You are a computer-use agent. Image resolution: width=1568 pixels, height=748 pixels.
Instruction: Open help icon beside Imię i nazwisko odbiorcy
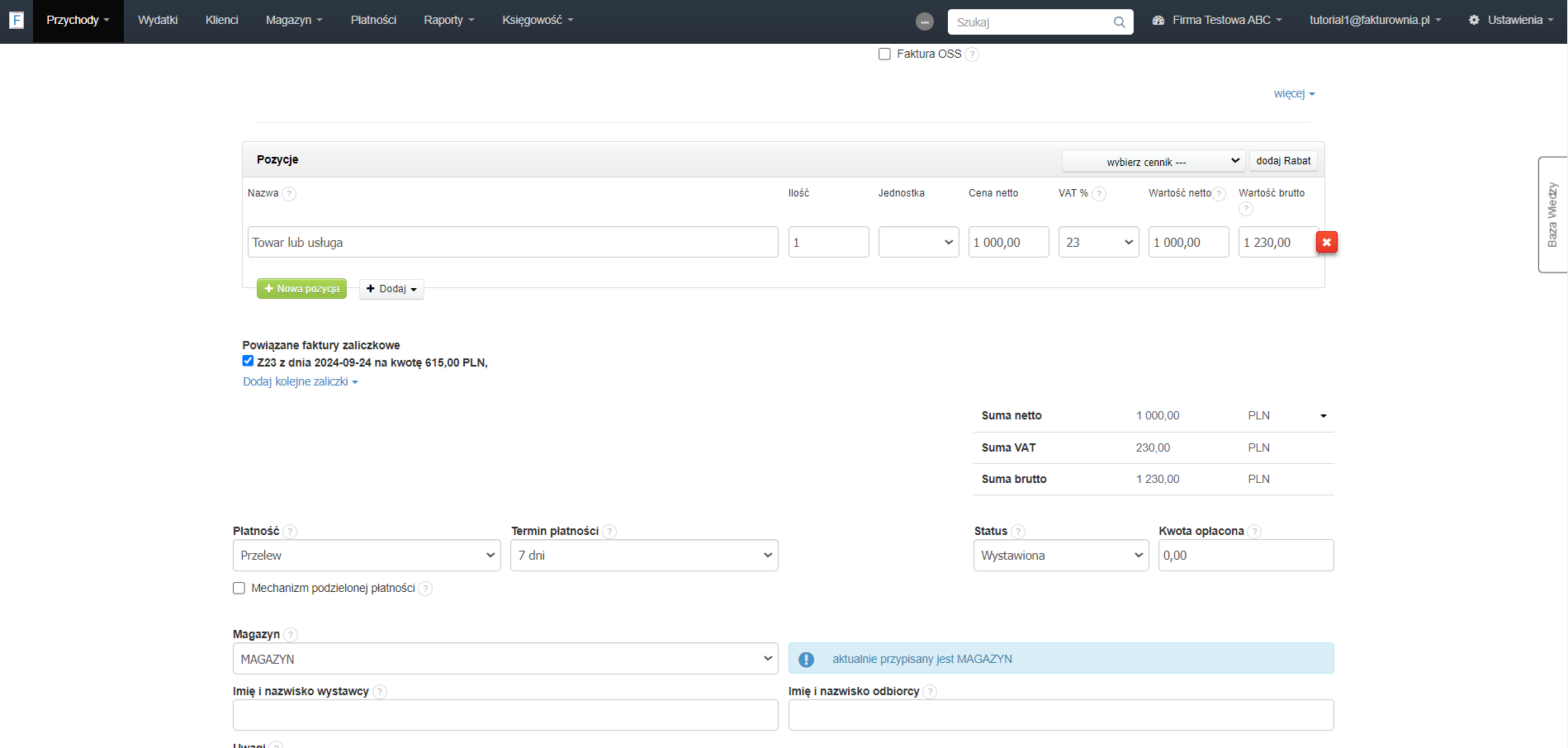pos(930,692)
